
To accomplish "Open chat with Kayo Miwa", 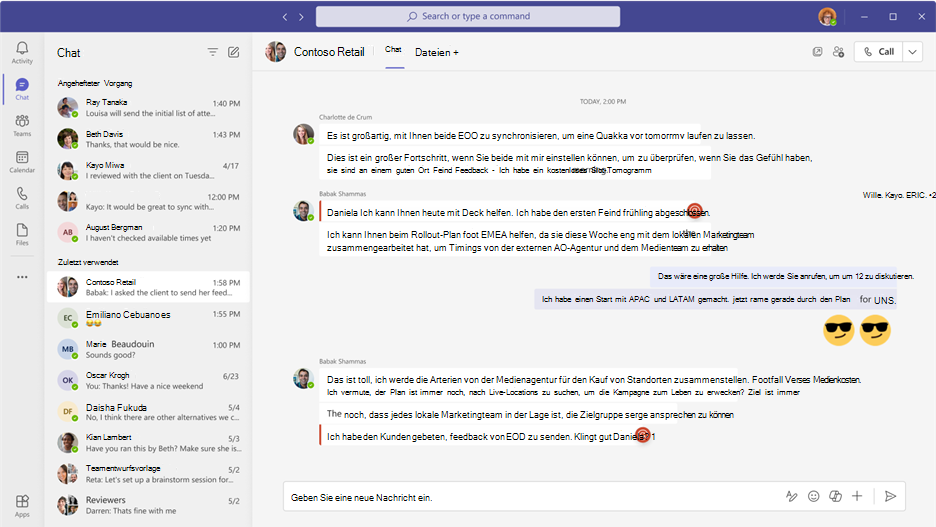I will click(149, 170).
